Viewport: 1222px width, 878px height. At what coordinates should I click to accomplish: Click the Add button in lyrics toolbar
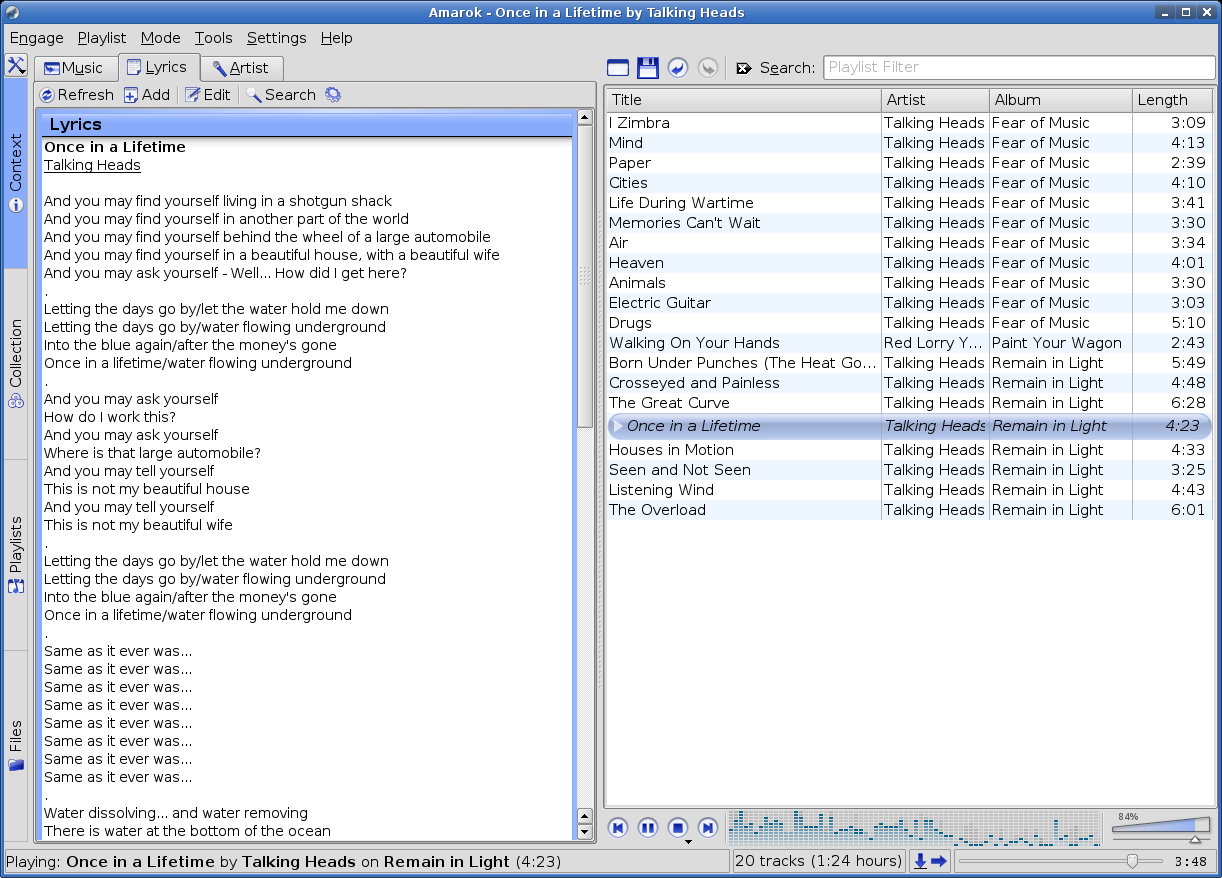(x=147, y=95)
